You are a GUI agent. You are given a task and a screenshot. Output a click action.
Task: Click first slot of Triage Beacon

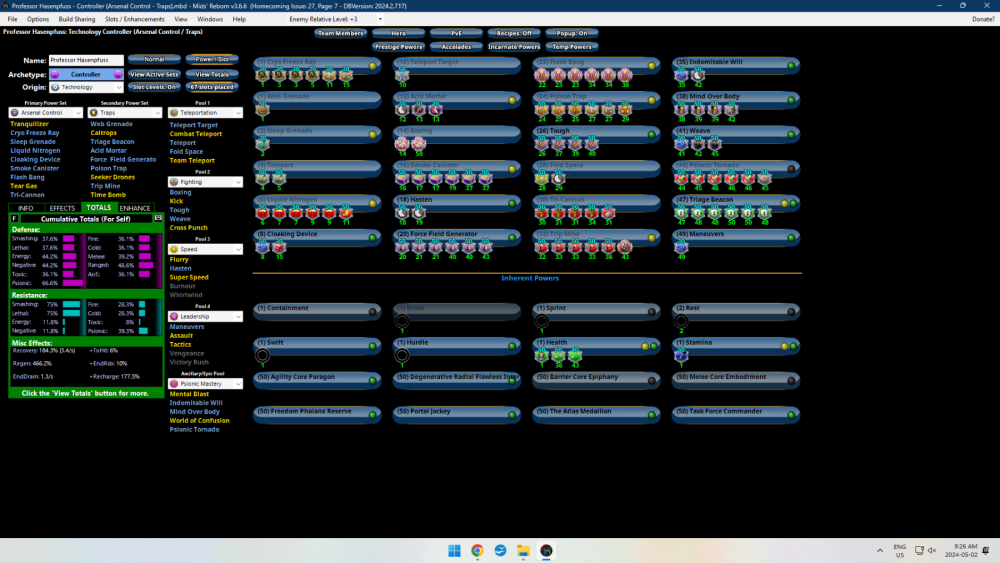(681, 213)
